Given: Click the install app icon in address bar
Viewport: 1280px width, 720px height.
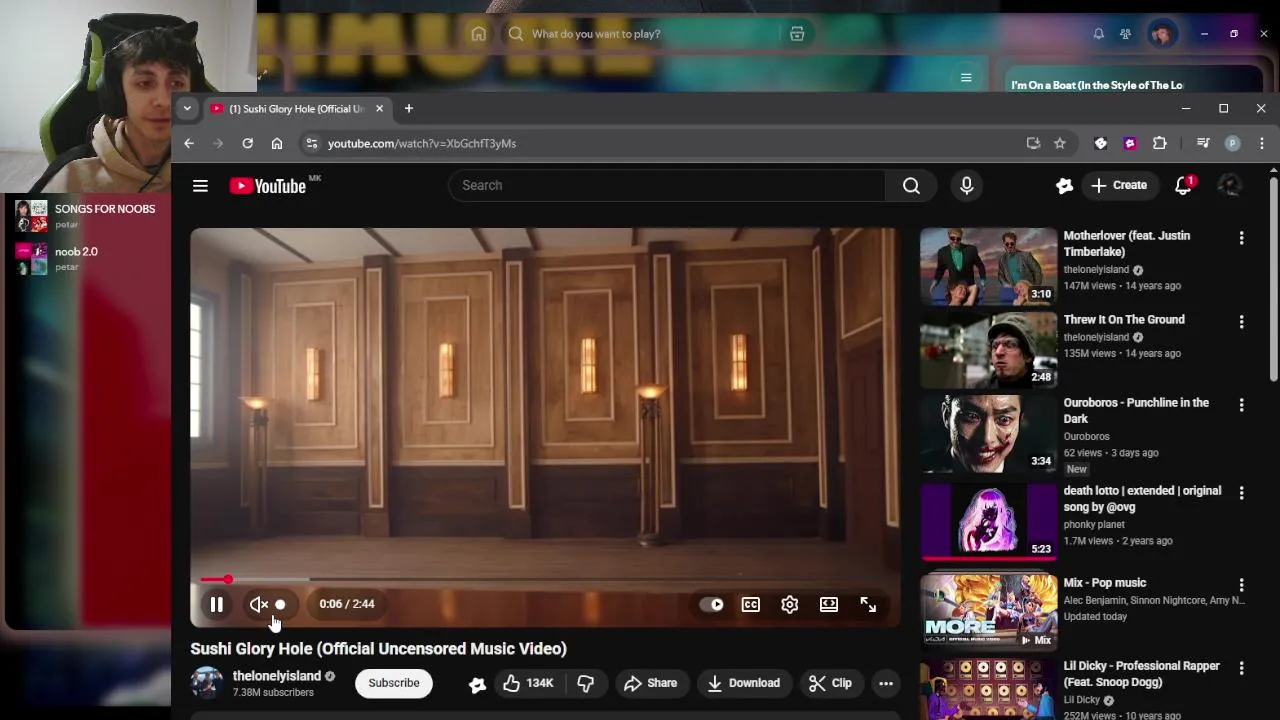Looking at the screenshot, I should 1033,143.
